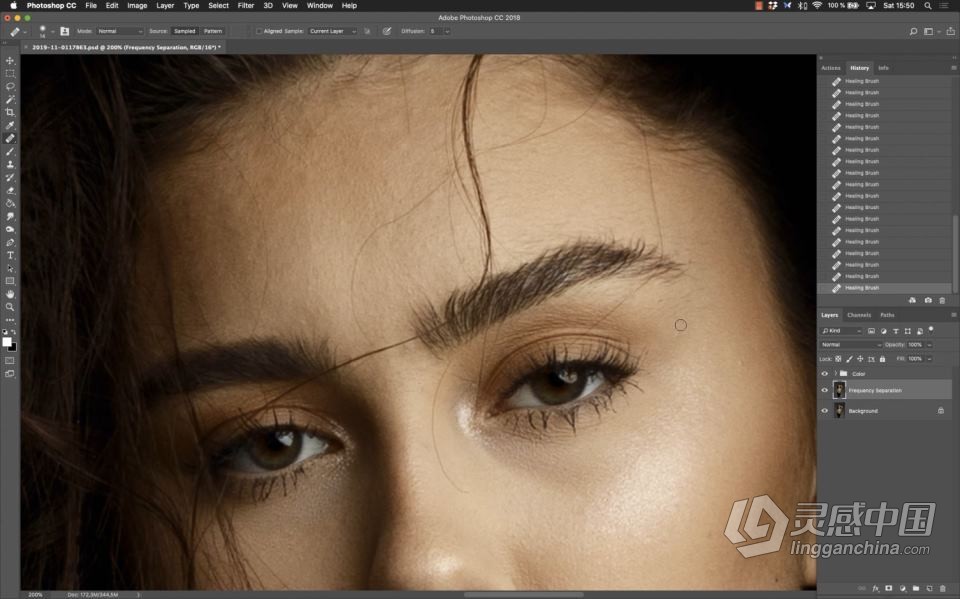960x599 pixels.
Task: Select the Rectangular Marquee tool
Action: (10, 73)
